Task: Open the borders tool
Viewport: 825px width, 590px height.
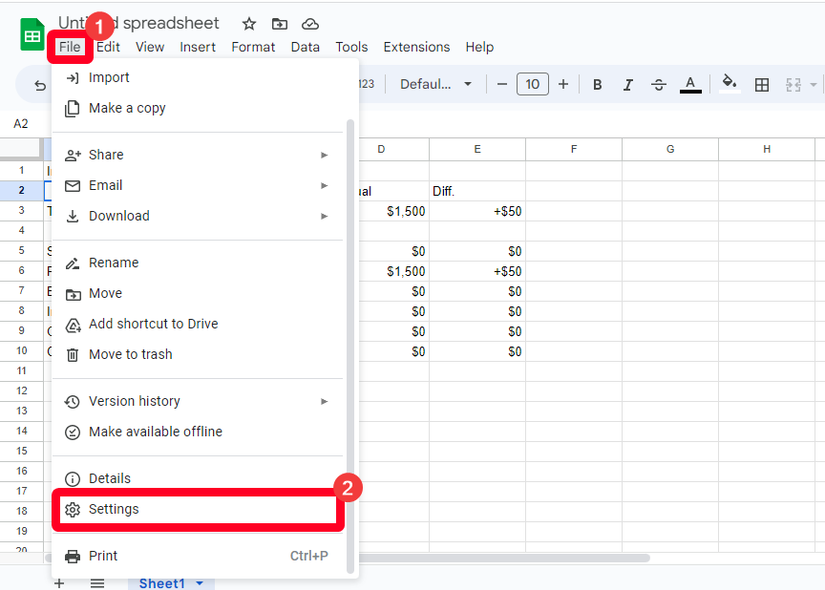Action: [x=761, y=84]
